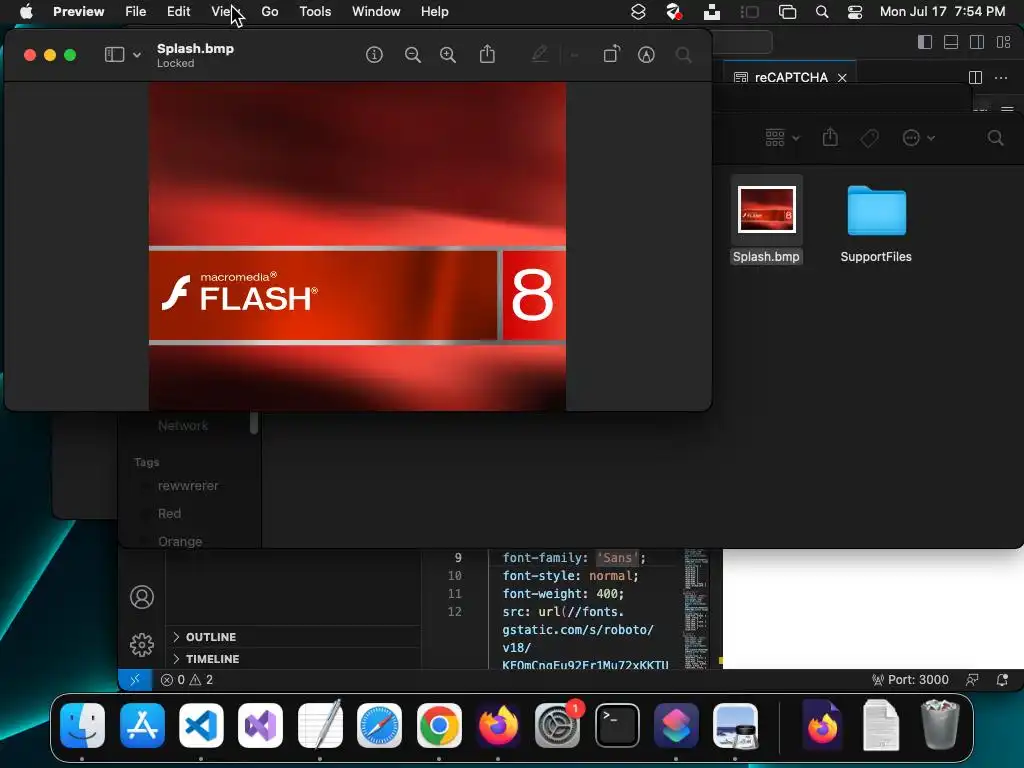Open the Preview inspector info icon

click(x=374, y=55)
